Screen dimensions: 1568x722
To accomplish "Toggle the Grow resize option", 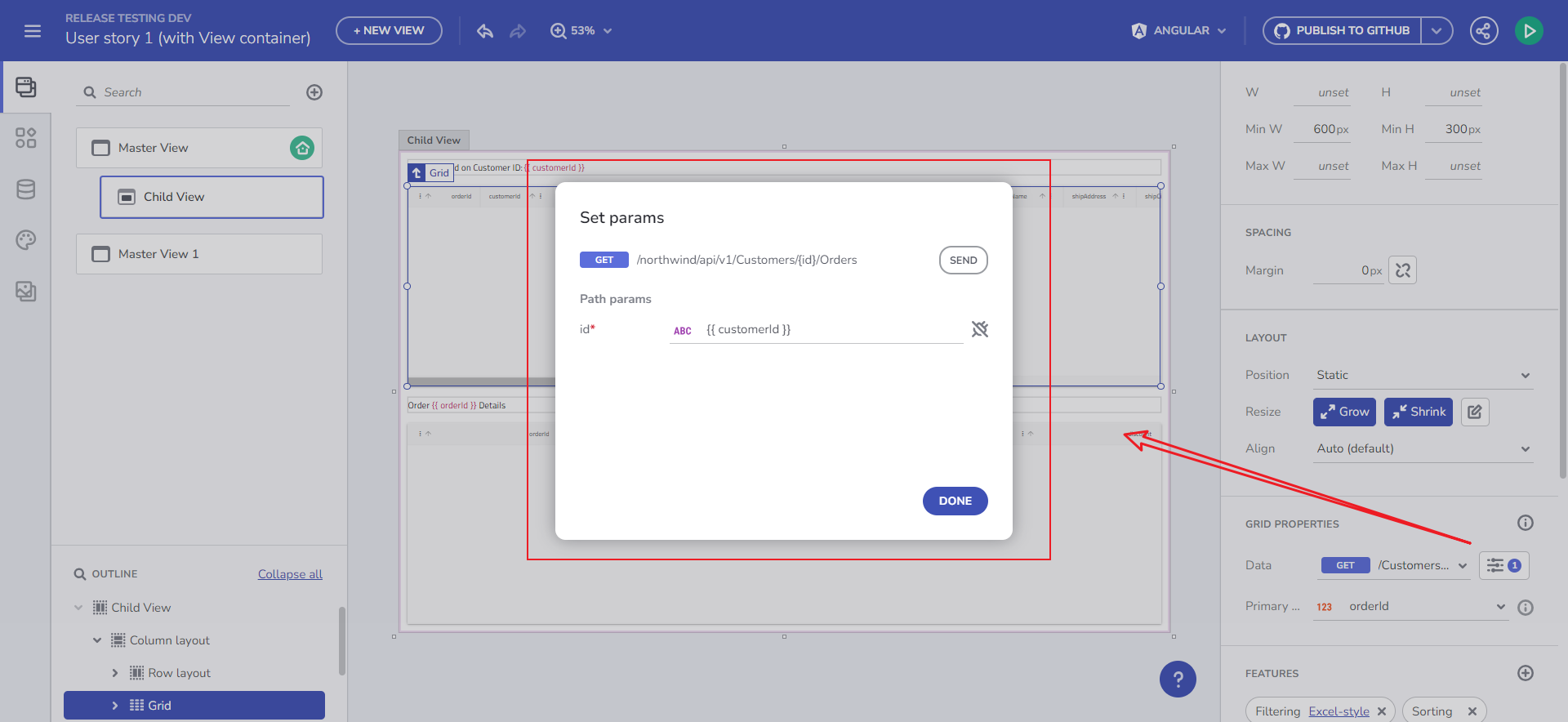I will pyautogui.click(x=1344, y=412).
